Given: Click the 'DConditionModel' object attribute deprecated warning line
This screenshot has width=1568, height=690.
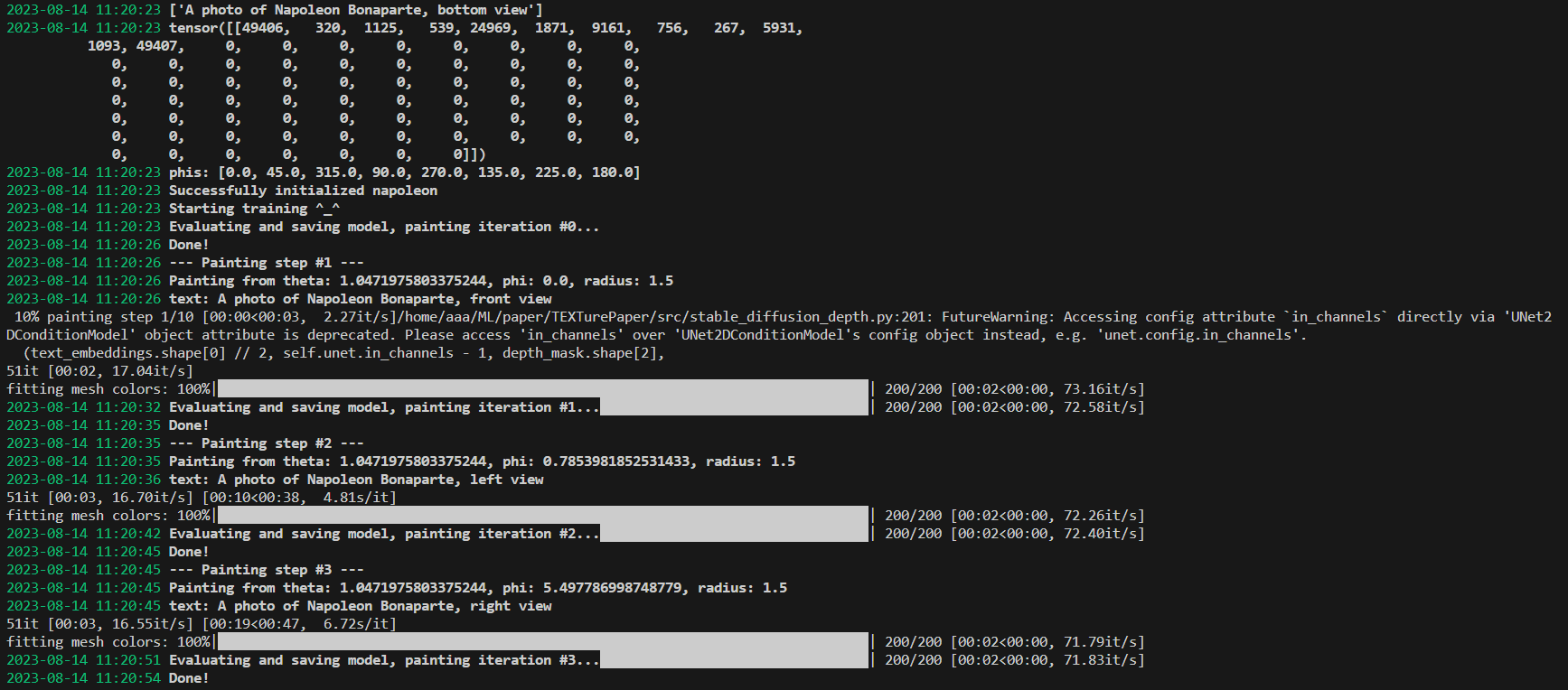Looking at the screenshot, I should [657, 335].
